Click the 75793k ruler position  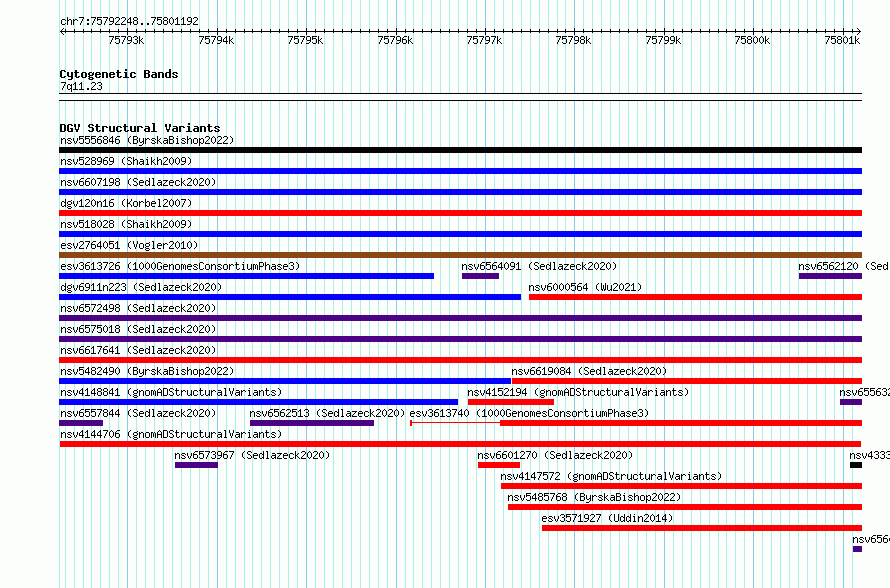click(x=126, y=40)
